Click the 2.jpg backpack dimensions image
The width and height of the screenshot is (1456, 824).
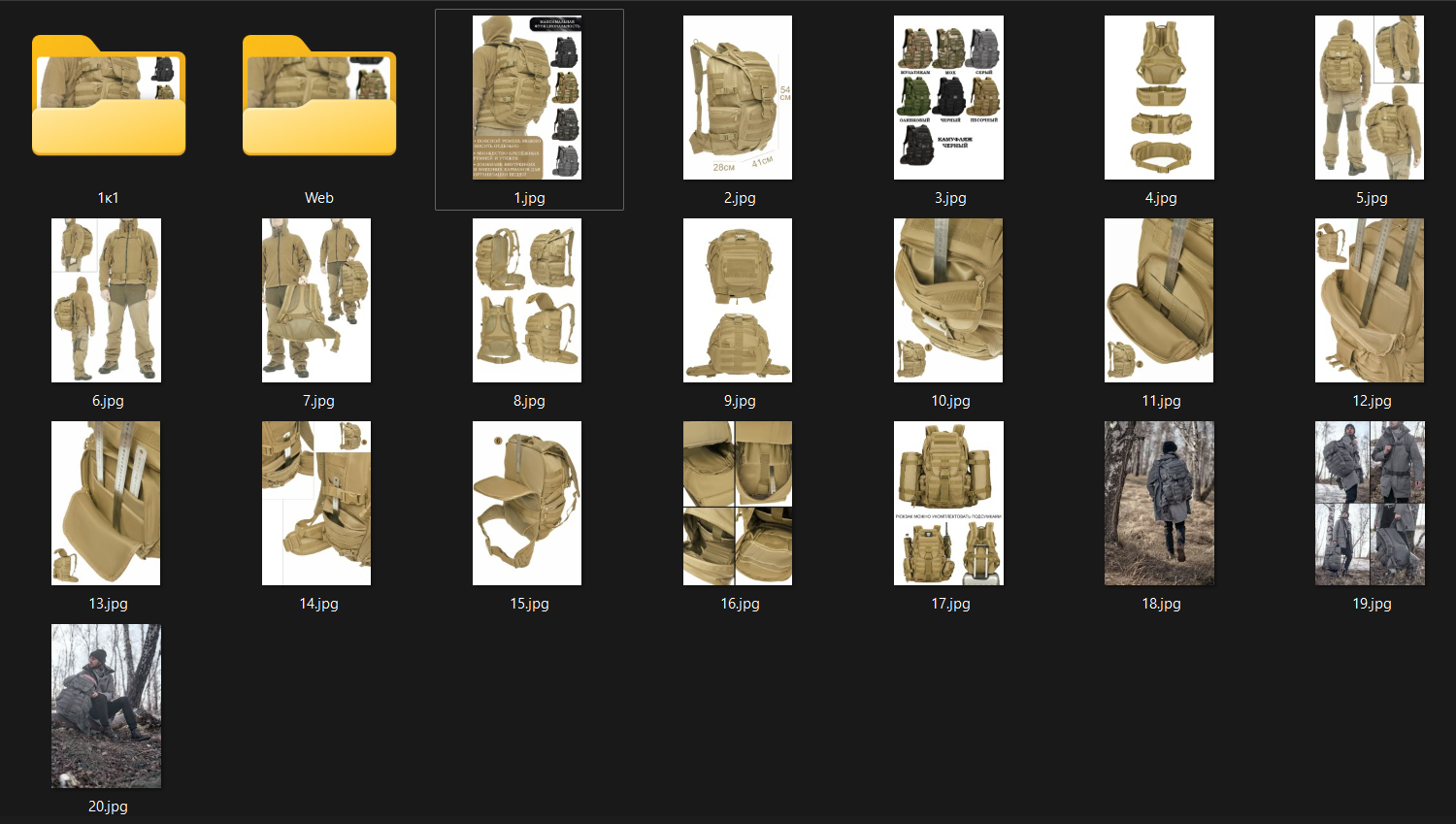coord(738,97)
